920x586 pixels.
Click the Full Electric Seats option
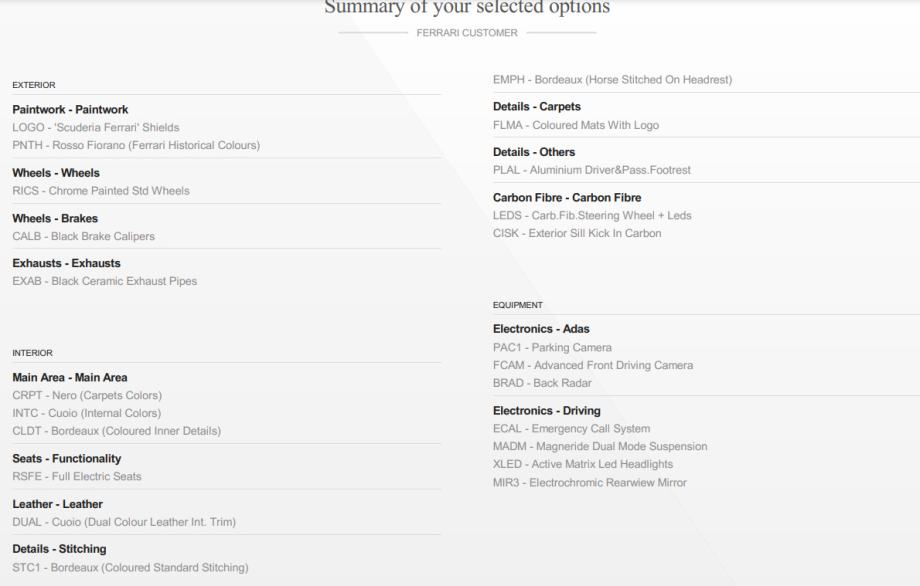76,476
